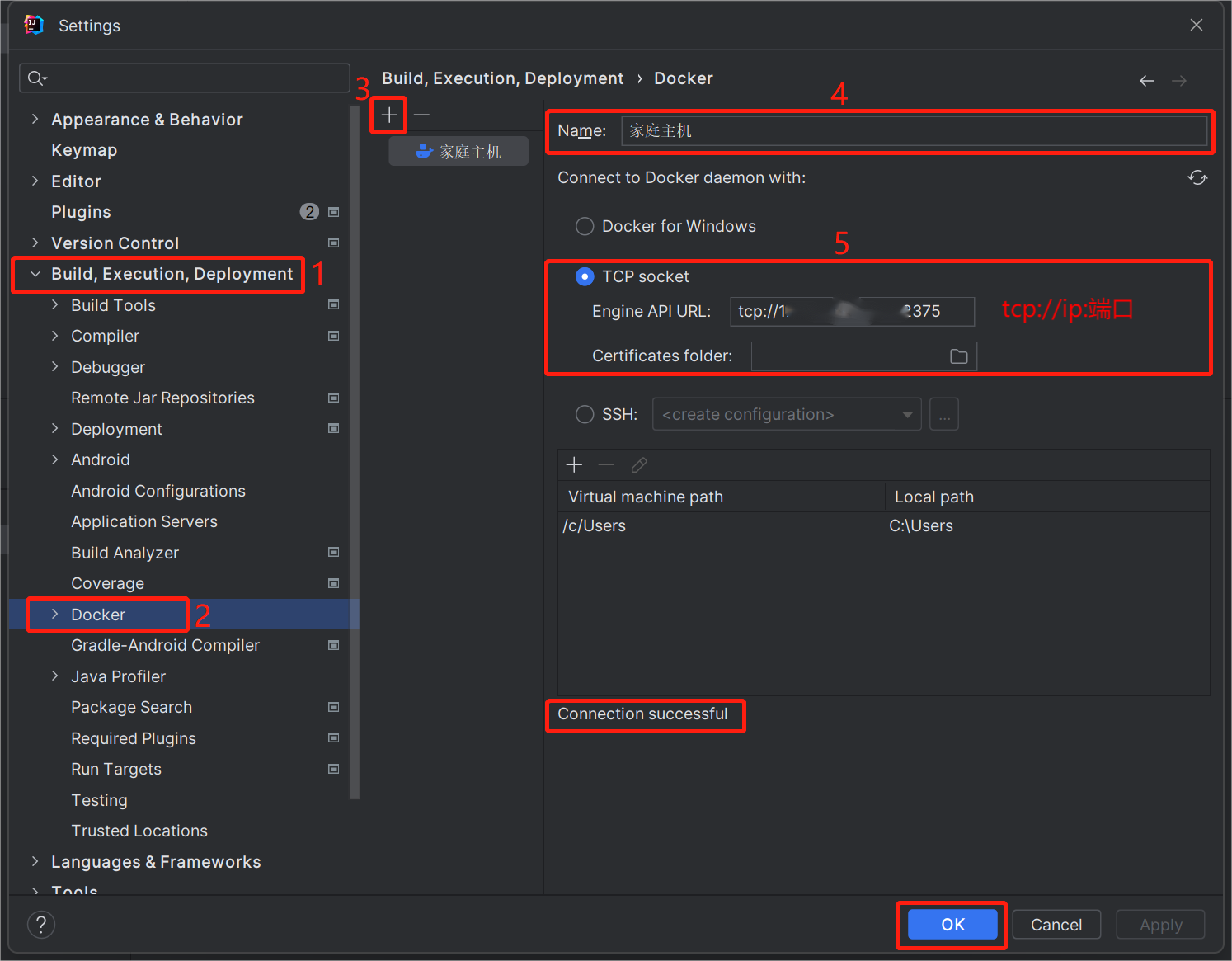This screenshot has width=1232, height=961.
Task: Expand the Appearance & Behavior section
Action: [35, 120]
